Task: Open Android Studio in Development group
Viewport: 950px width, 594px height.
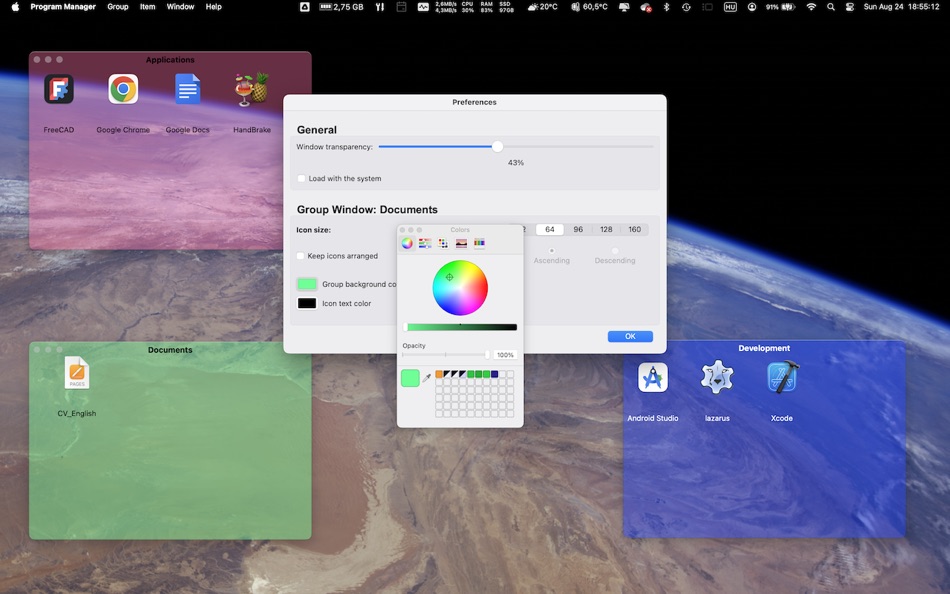Action: coord(653,378)
